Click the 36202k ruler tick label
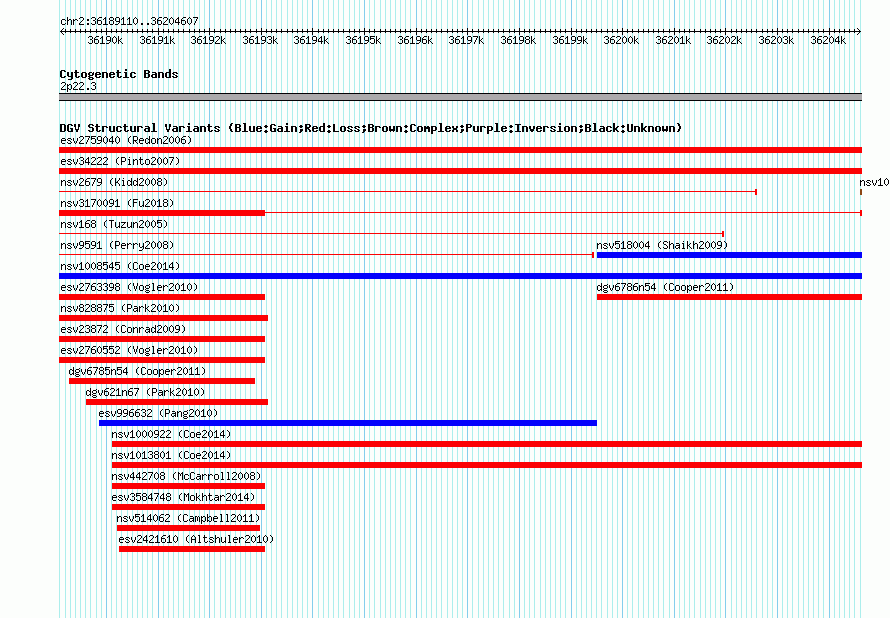 (x=724, y=40)
